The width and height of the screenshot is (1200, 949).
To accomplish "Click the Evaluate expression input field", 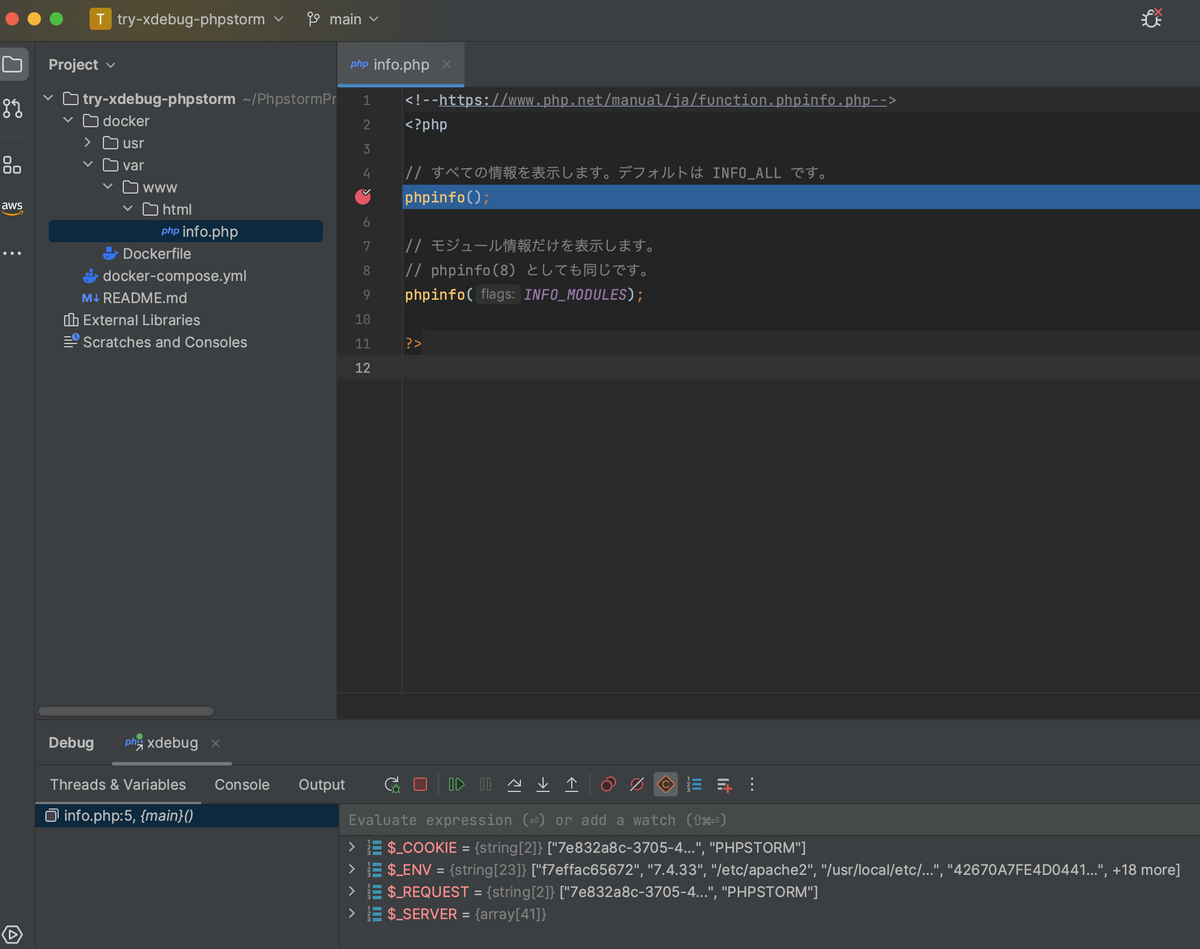I will pyautogui.click(x=769, y=820).
